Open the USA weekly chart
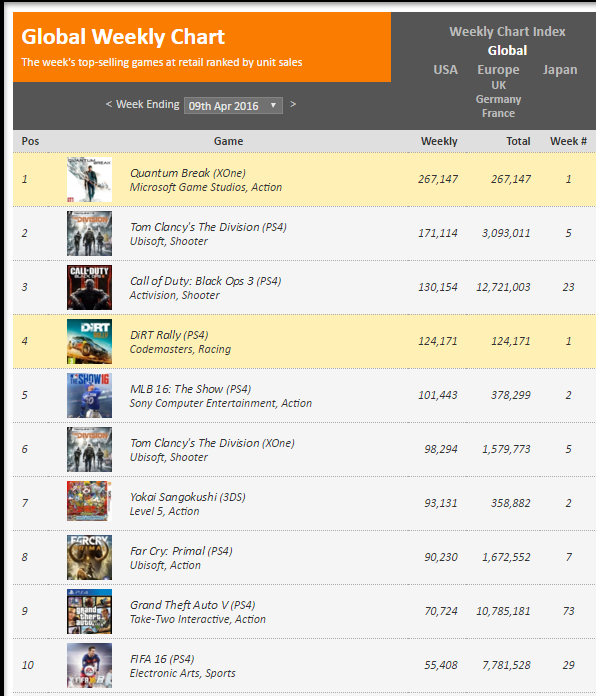 coord(445,70)
